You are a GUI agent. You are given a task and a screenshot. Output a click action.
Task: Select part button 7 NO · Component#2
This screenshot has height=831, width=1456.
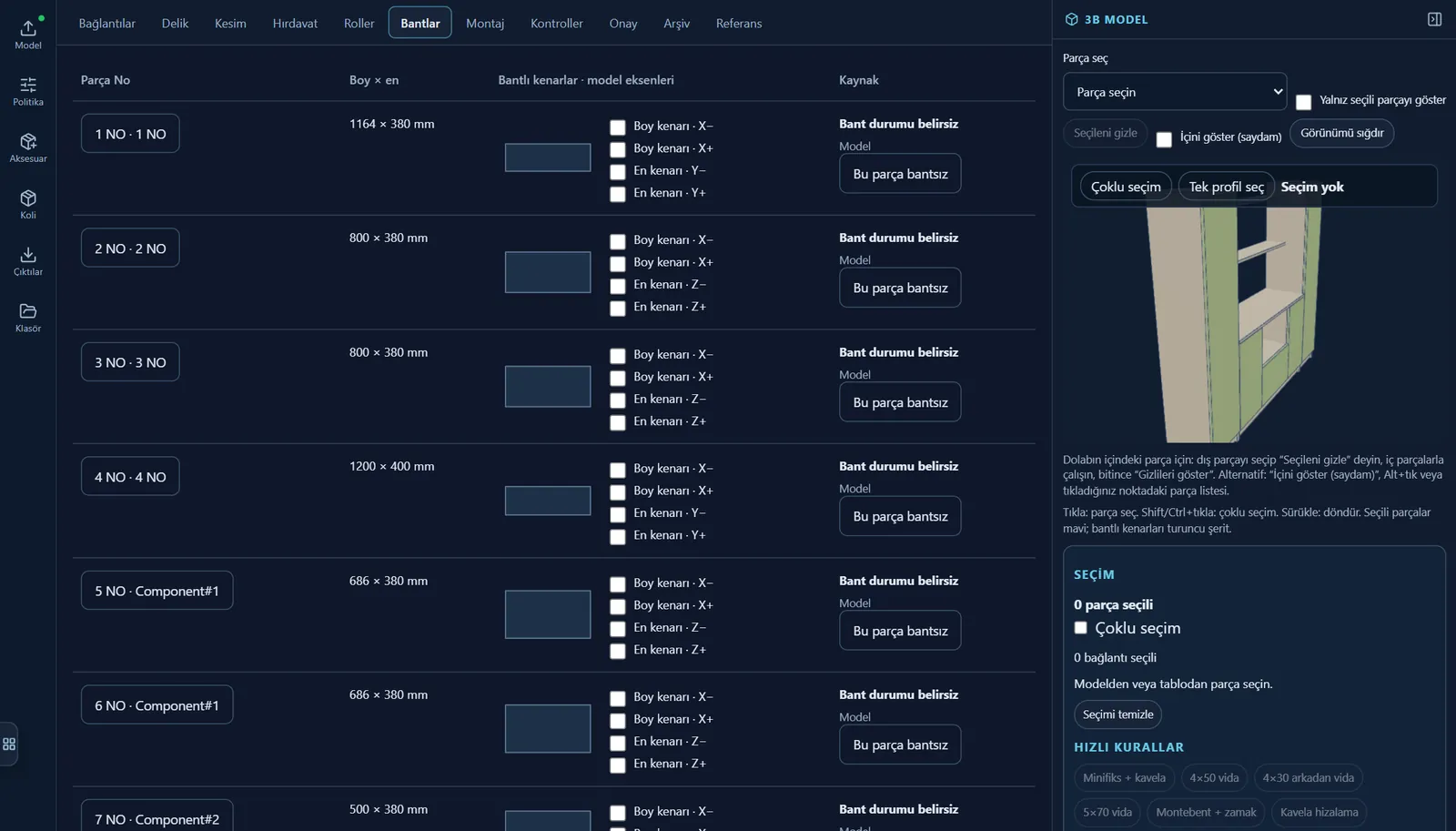click(157, 816)
